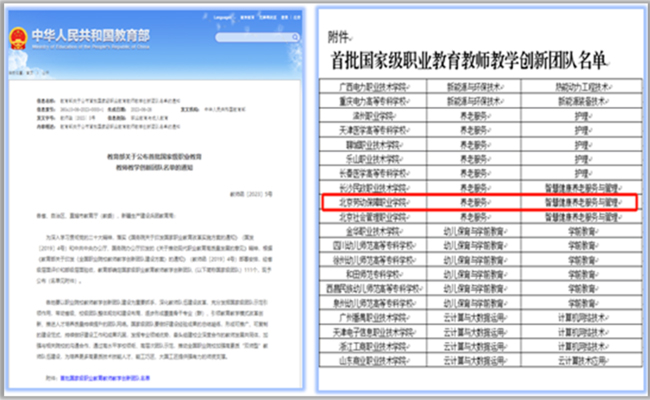Screen dimensions: 650x400
Task: Select the cell 热能动力工程技术
Action: coord(582,87)
